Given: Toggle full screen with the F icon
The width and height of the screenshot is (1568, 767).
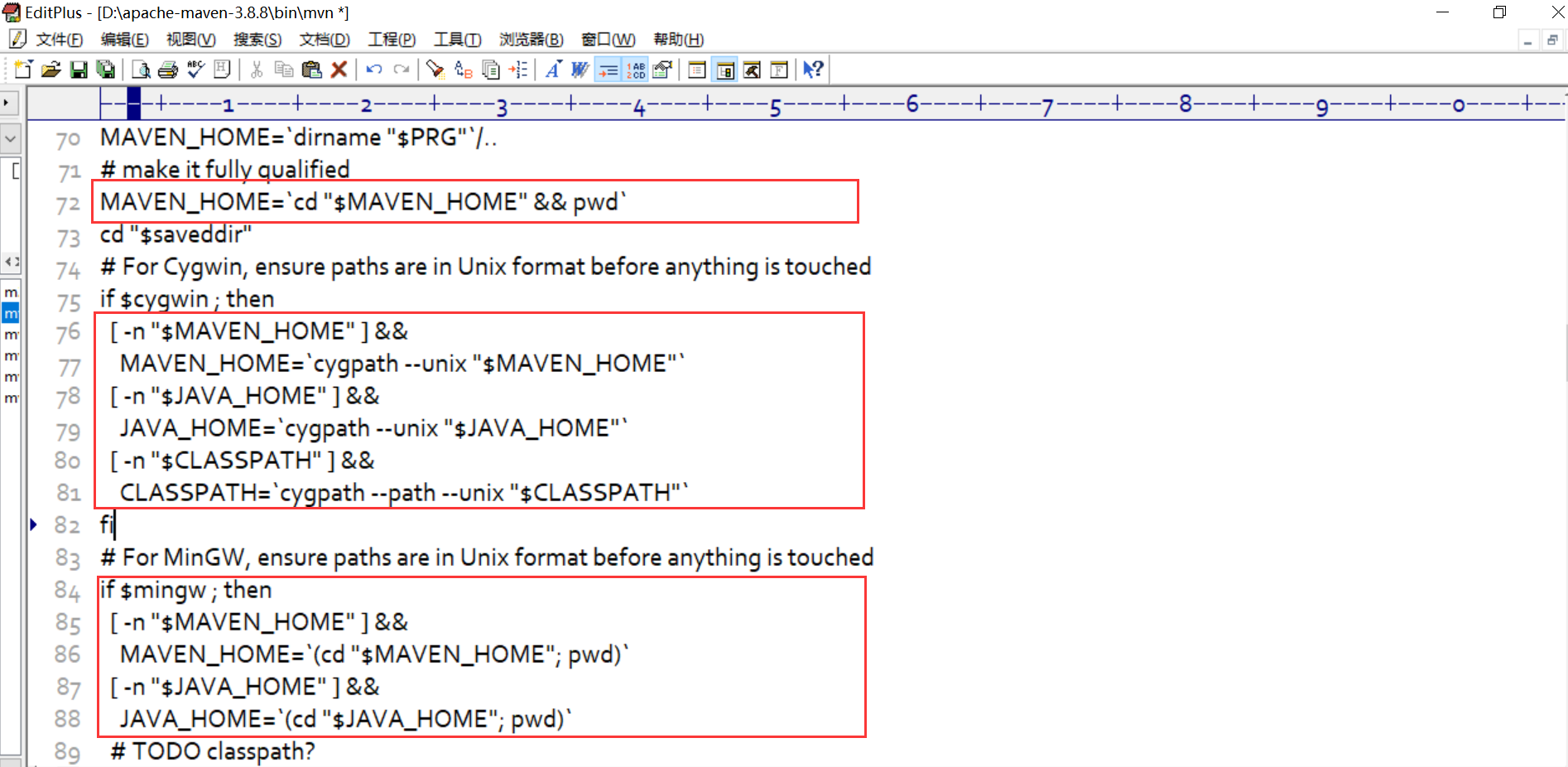Looking at the screenshot, I should click(779, 70).
